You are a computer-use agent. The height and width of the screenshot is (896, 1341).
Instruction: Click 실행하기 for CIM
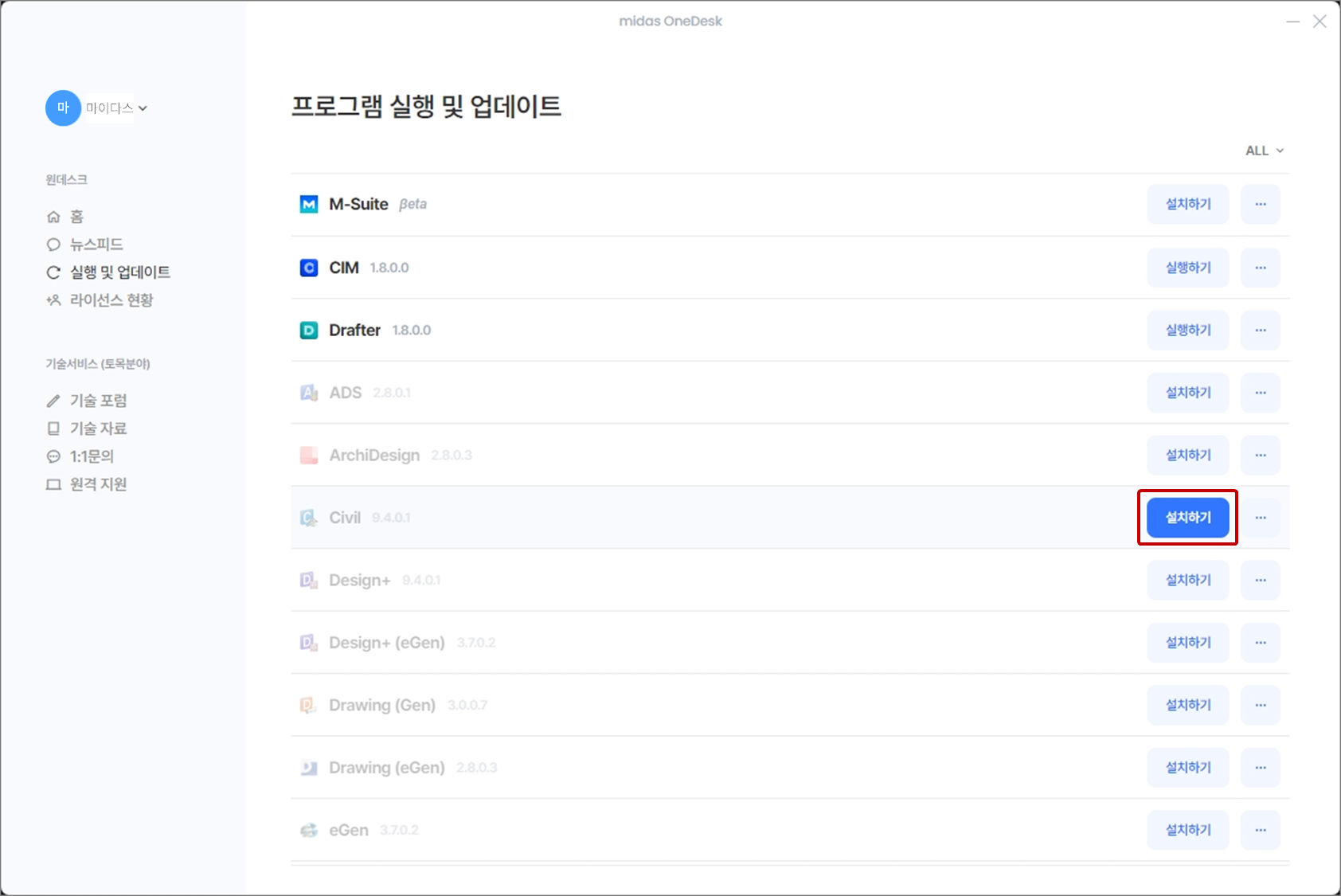pyautogui.click(x=1188, y=268)
